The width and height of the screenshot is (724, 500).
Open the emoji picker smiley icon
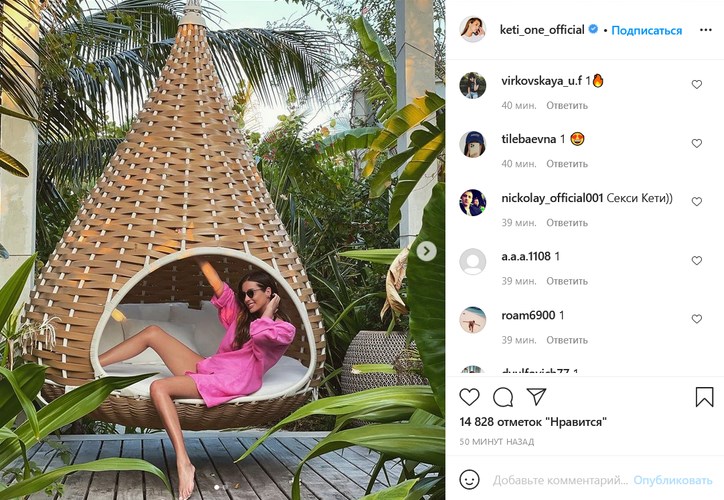click(469, 480)
